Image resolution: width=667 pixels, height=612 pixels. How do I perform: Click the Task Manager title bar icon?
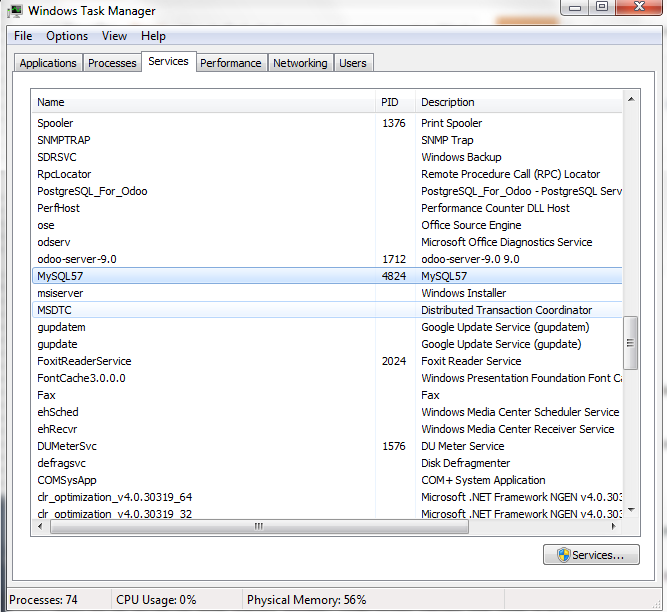click(15, 11)
